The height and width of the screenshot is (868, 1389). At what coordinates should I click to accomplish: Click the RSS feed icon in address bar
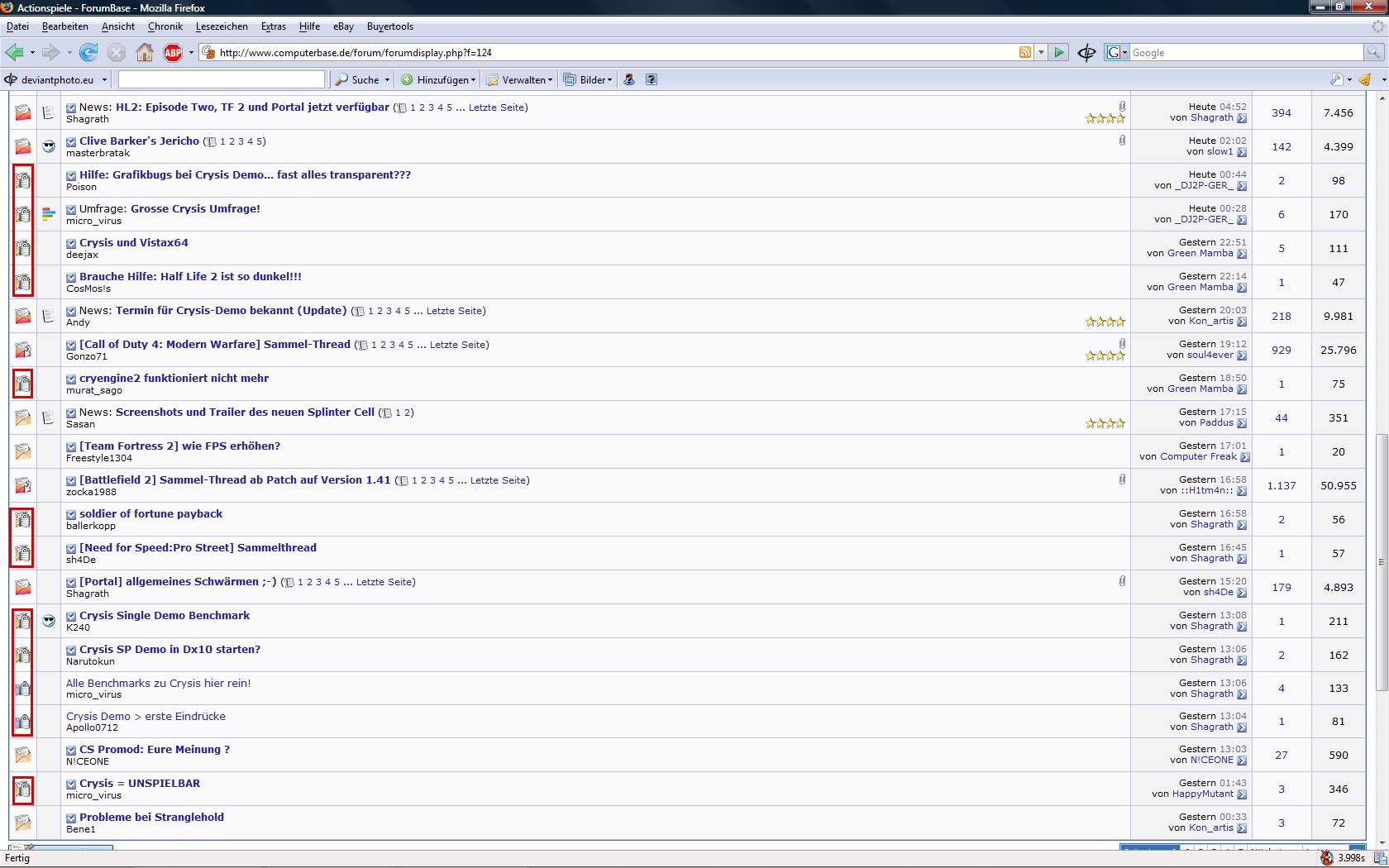pyautogui.click(x=1025, y=53)
